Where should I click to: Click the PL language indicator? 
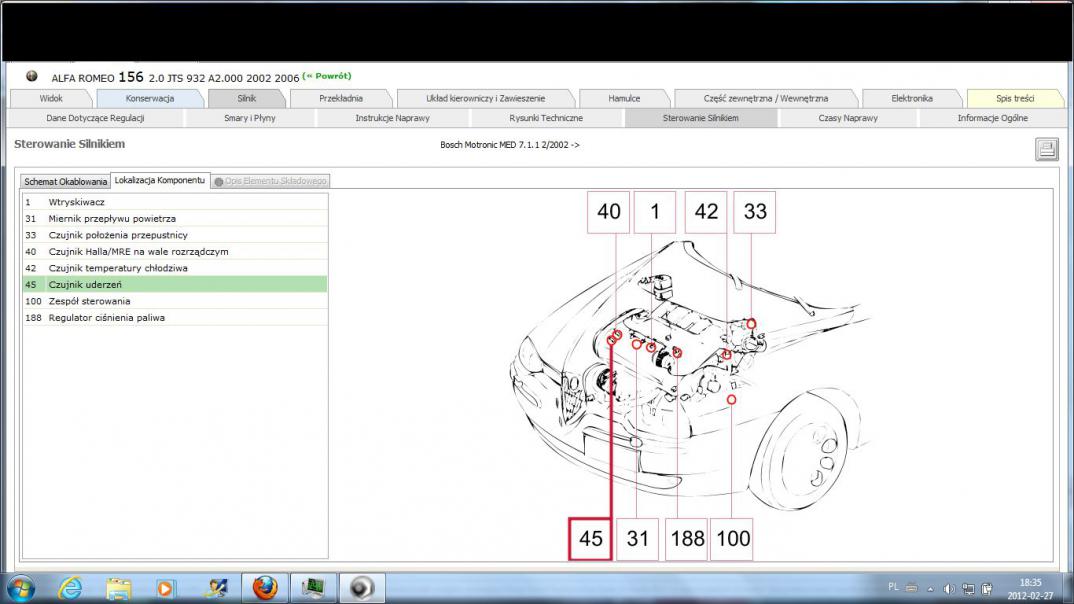pos(893,587)
